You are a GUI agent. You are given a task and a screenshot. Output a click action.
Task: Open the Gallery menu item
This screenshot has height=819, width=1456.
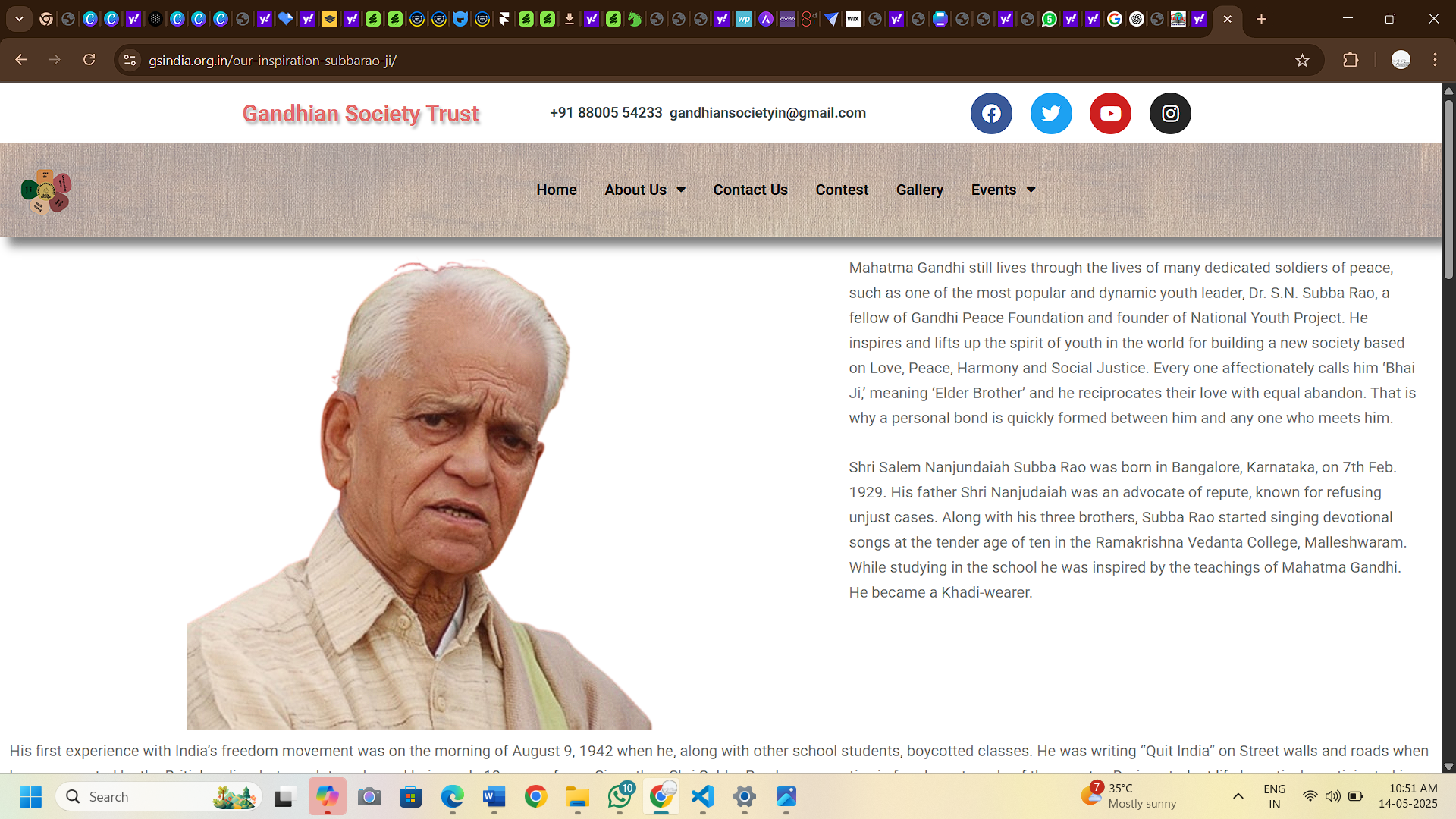[x=919, y=190]
